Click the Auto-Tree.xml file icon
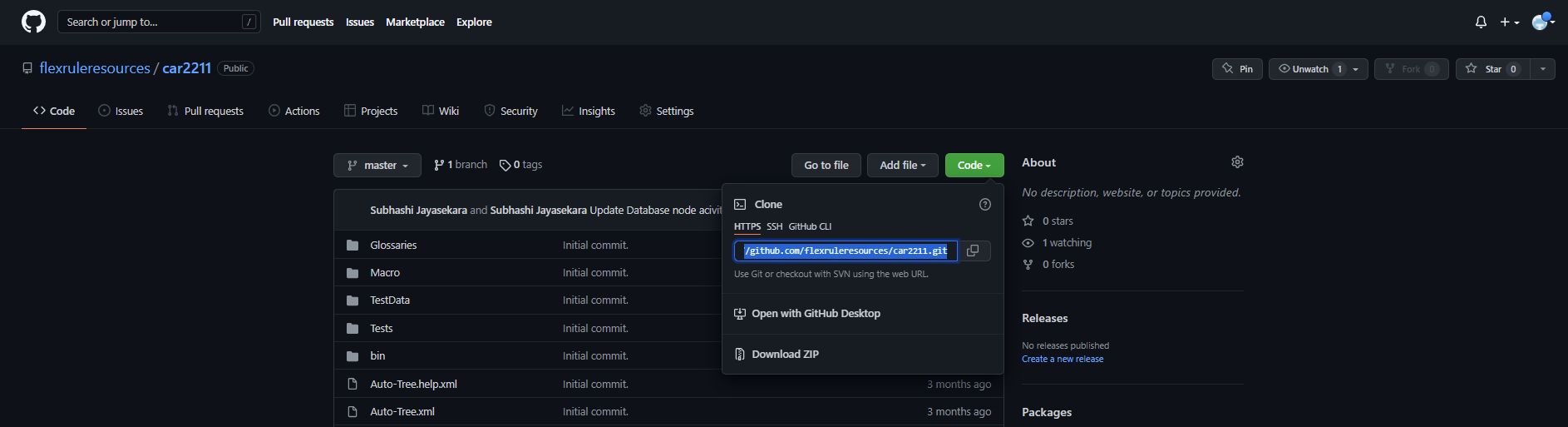Image resolution: width=1568 pixels, height=427 pixels. [353, 412]
